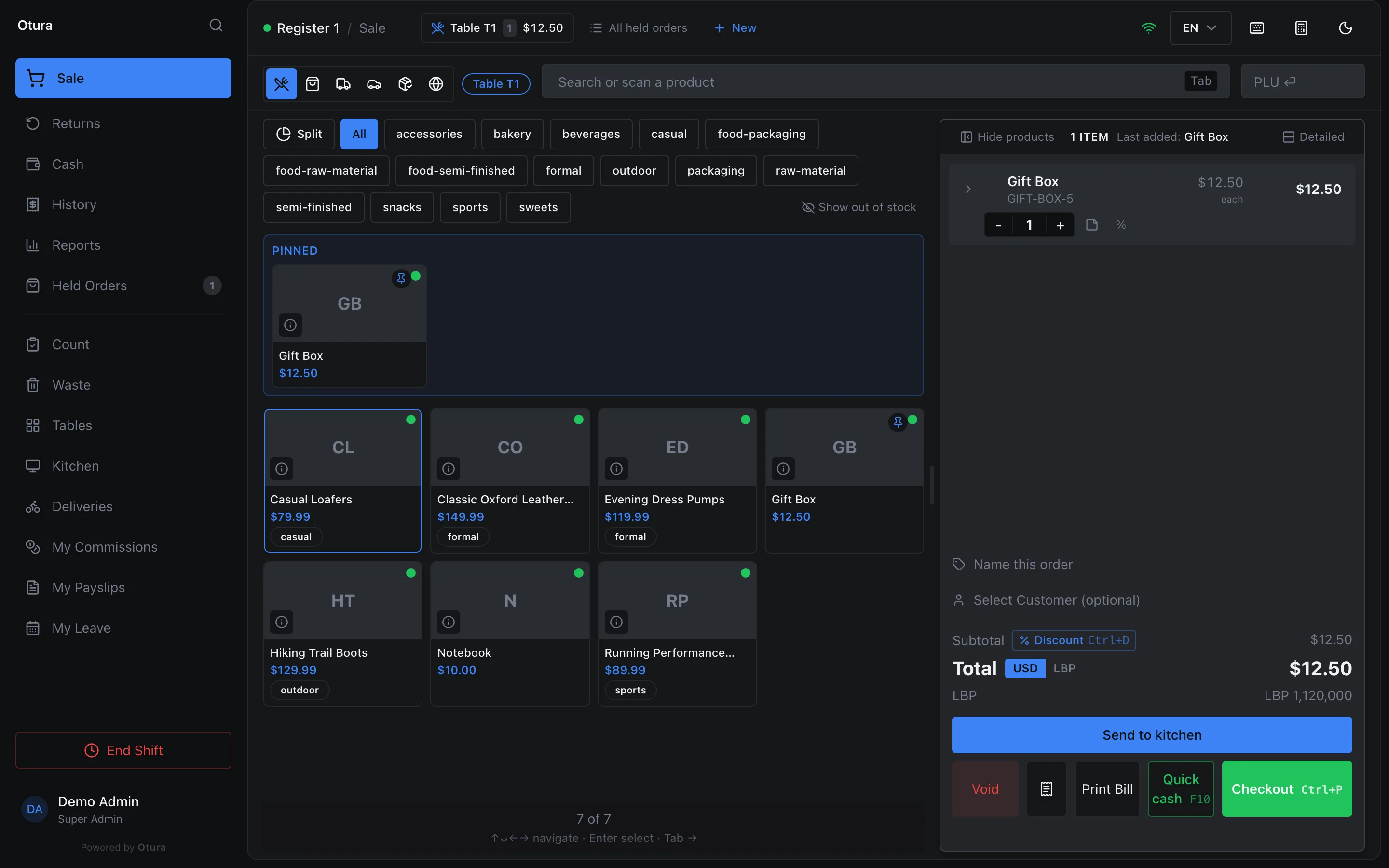This screenshot has width=1389, height=868.
Task: Unpin Gift Box in the Pinned section
Action: coord(401,278)
